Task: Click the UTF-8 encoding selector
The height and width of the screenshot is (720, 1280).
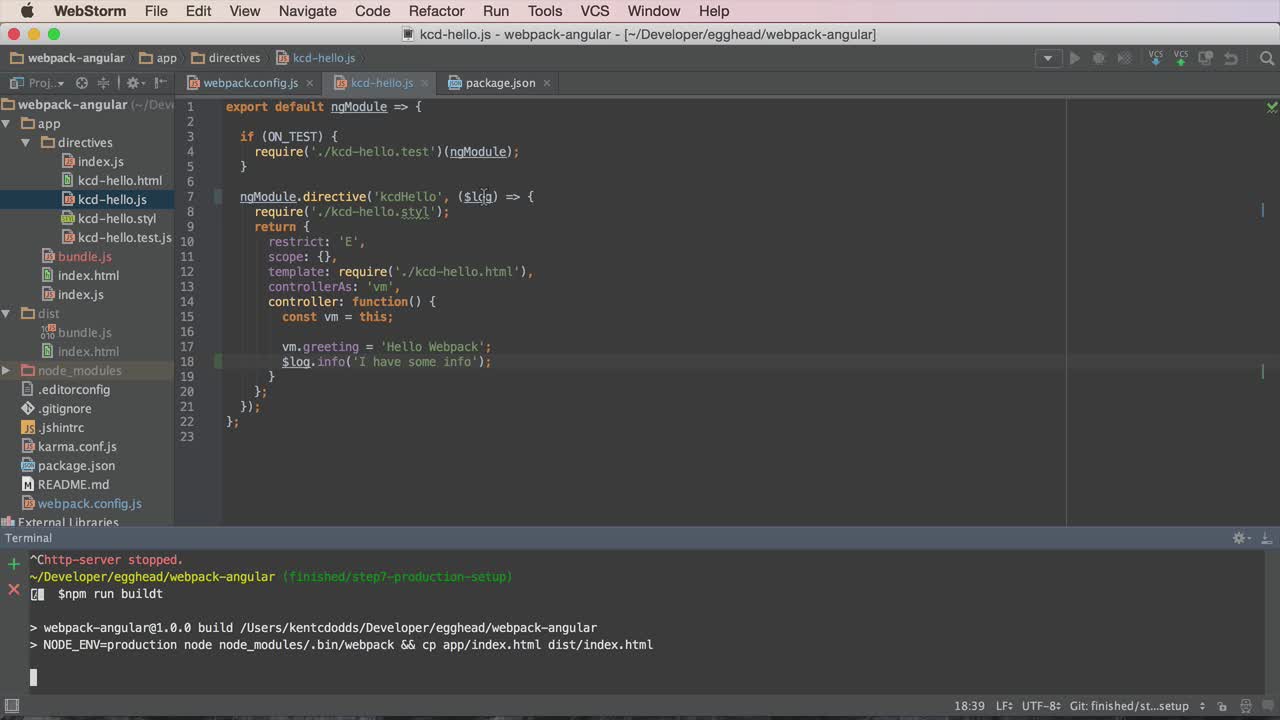Action: click(x=1044, y=706)
